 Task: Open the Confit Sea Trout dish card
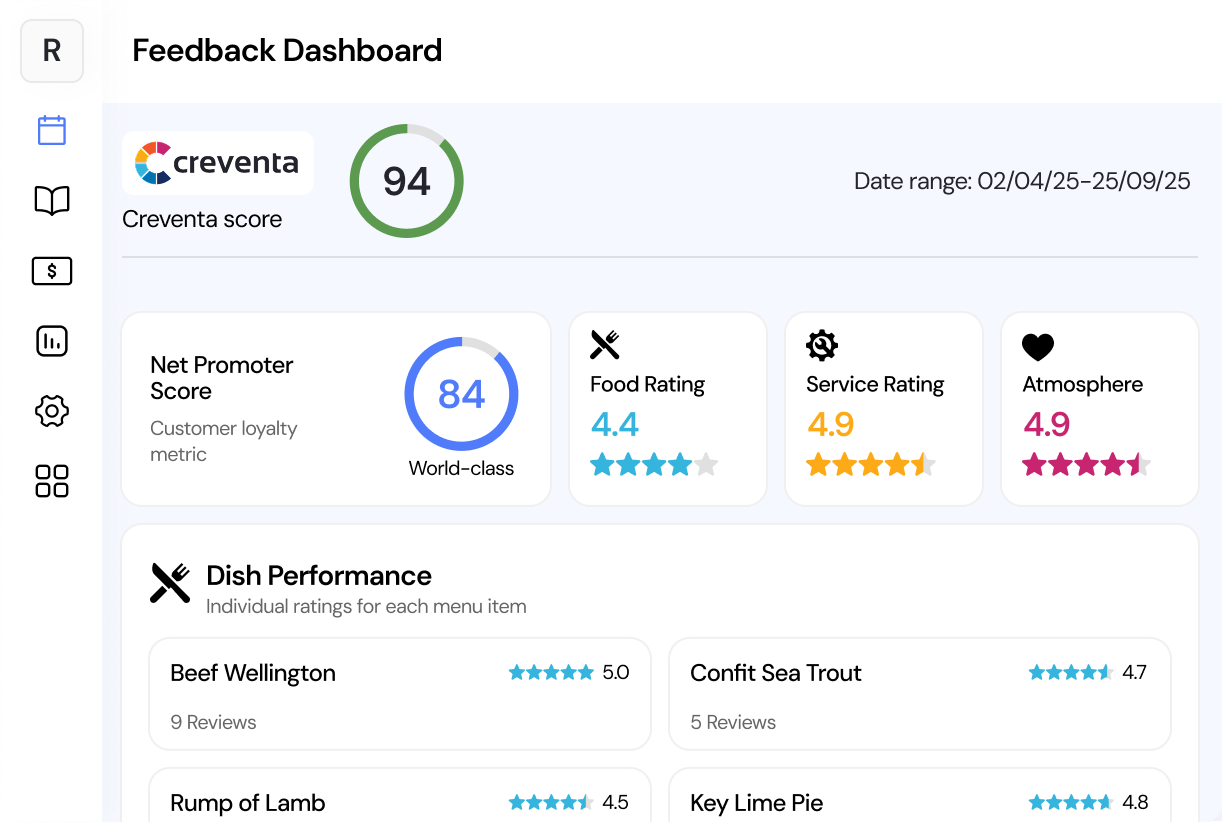click(919, 695)
